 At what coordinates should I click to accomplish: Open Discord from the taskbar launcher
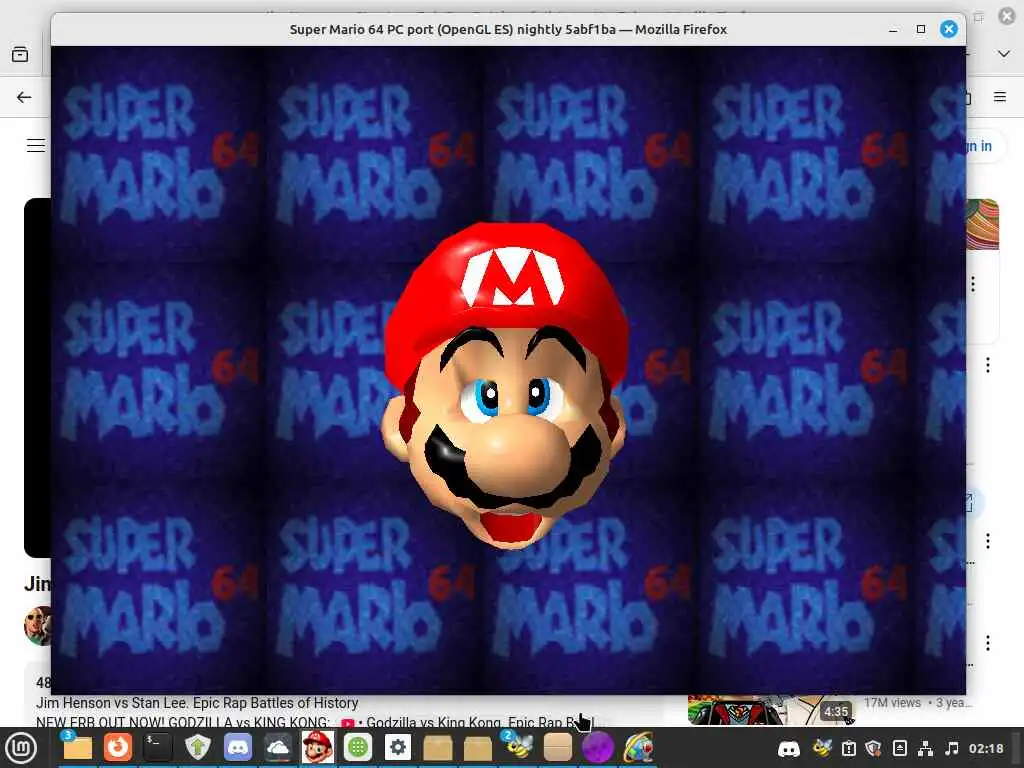(238, 747)
